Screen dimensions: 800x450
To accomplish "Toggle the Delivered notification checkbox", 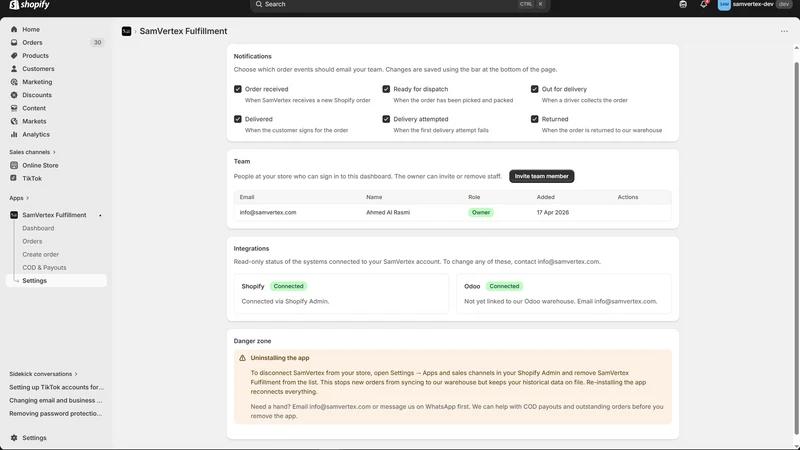I will [238, 119].
